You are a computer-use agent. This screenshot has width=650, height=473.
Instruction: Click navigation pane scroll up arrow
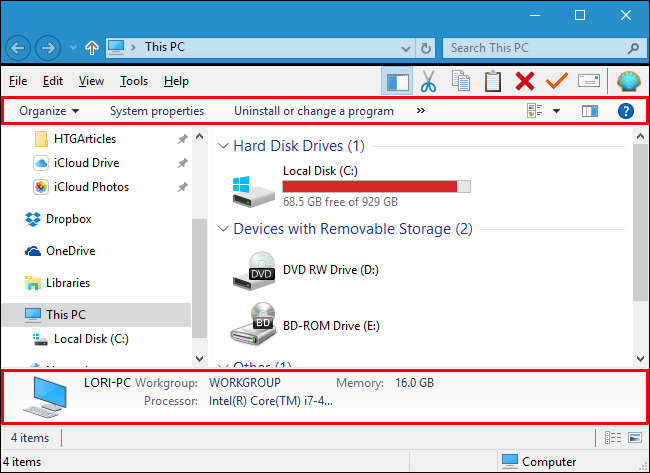tap(199, 136)
